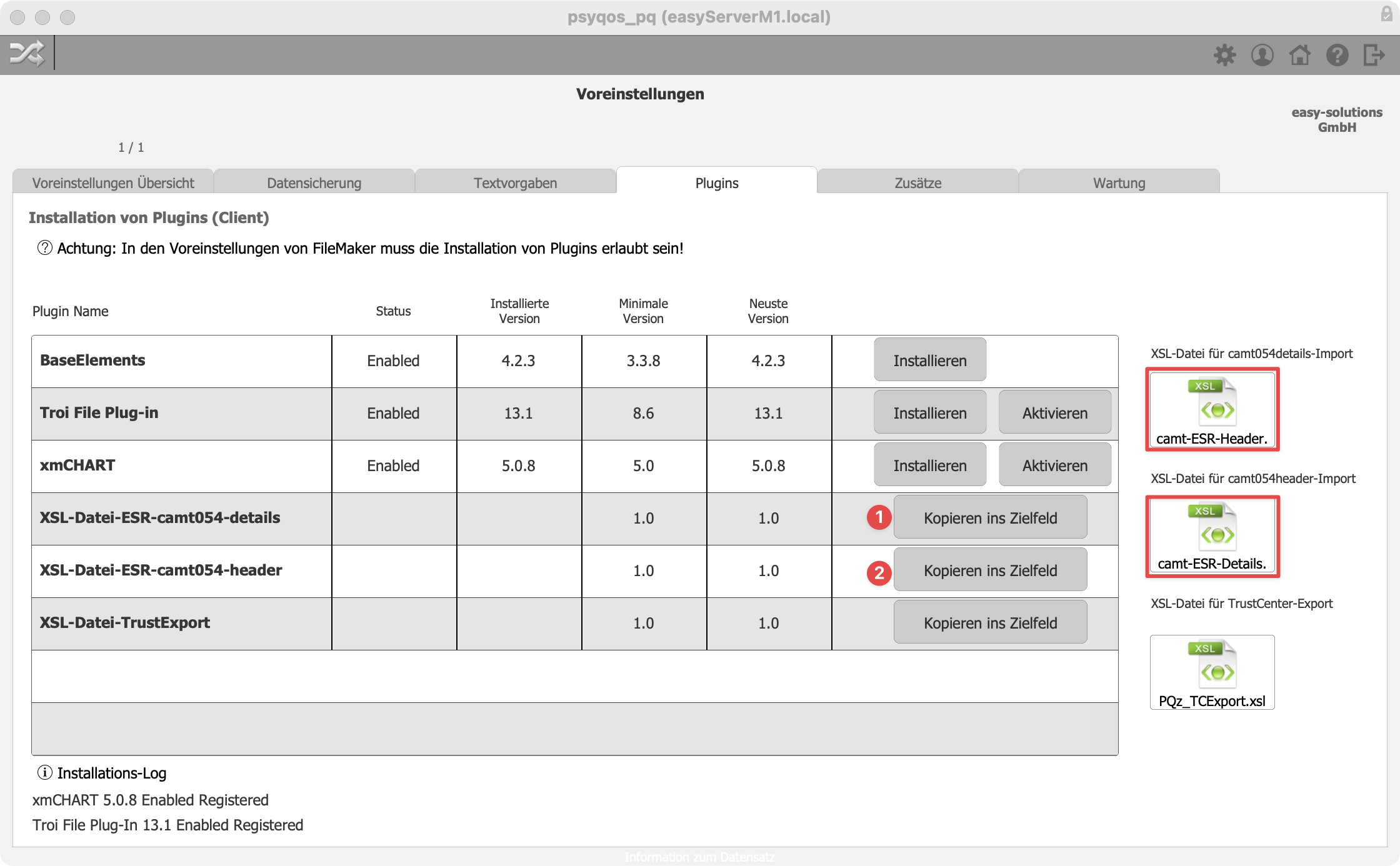Activate the Troi File Plug-in
This screenshot has height=866, width=1400.
click(x=1055, y=412)
